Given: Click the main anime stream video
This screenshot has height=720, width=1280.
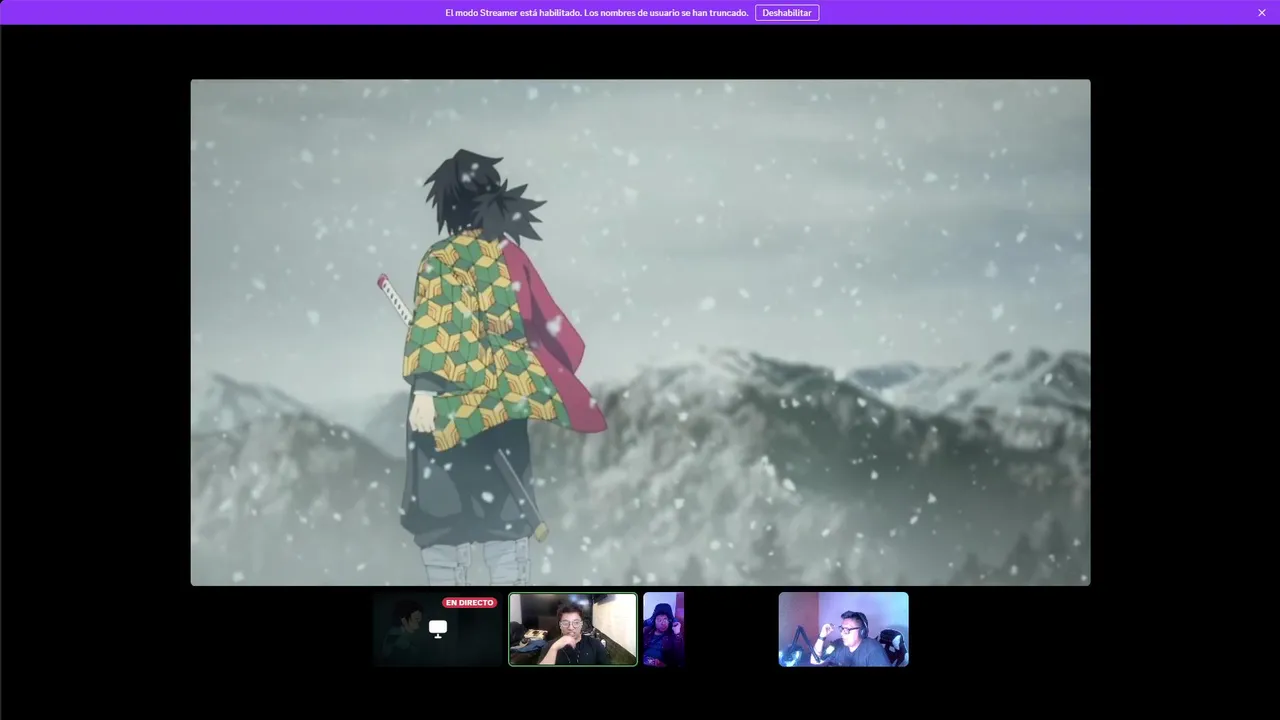Looking at the screenshot, I should click(640, 332).
